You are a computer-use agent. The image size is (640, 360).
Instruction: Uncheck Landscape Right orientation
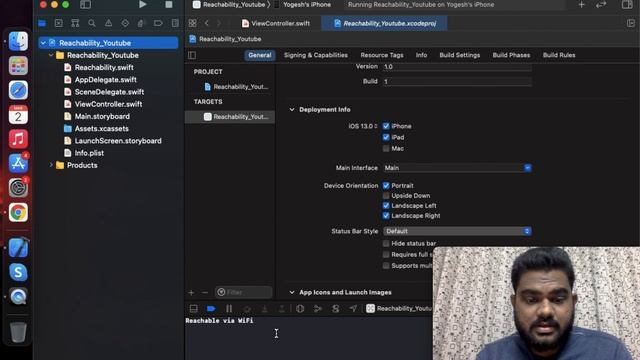(386, 216)
